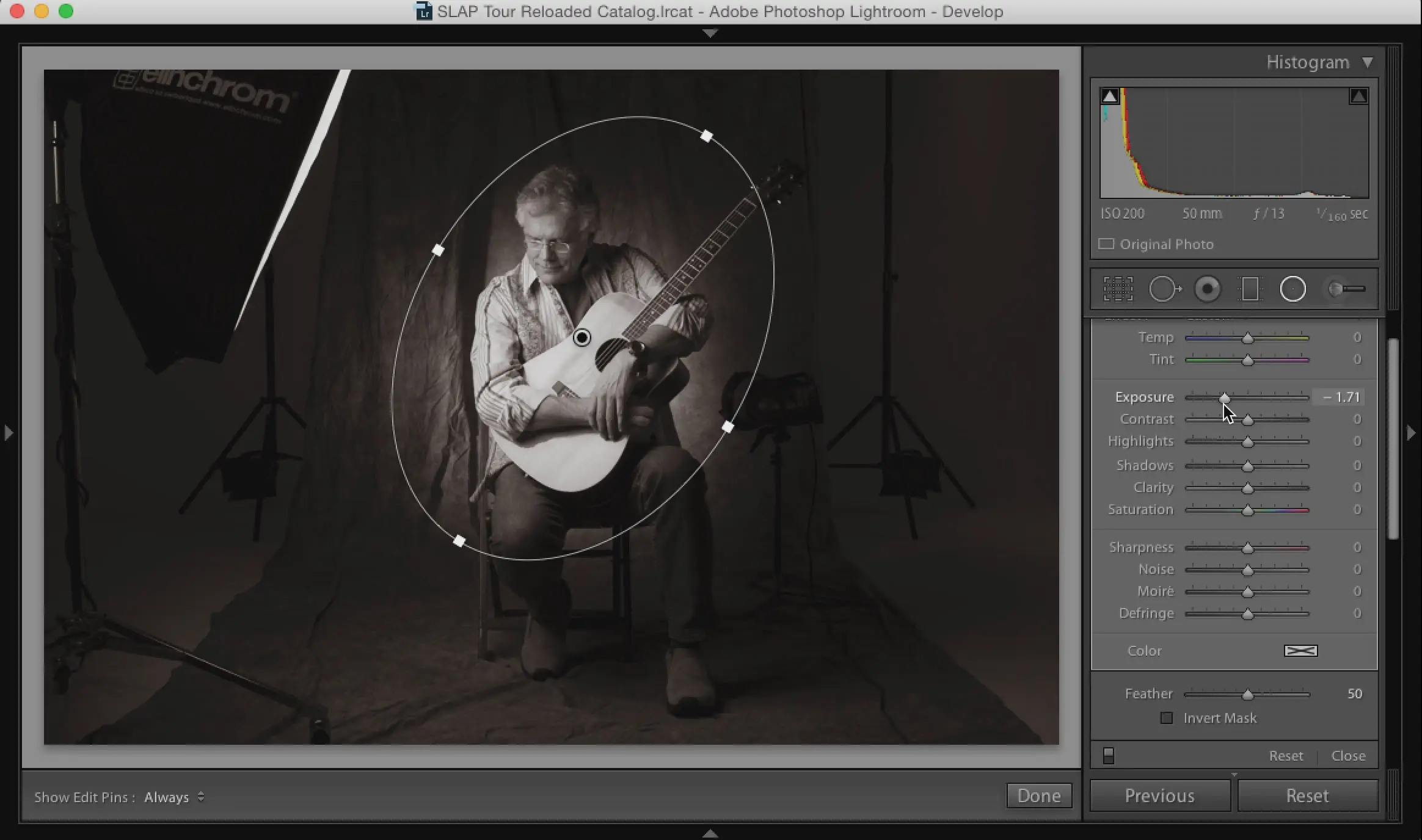Collapse the right panel group arrow
This screenshot has width=1422, height=840.
tap(1411, 433)
